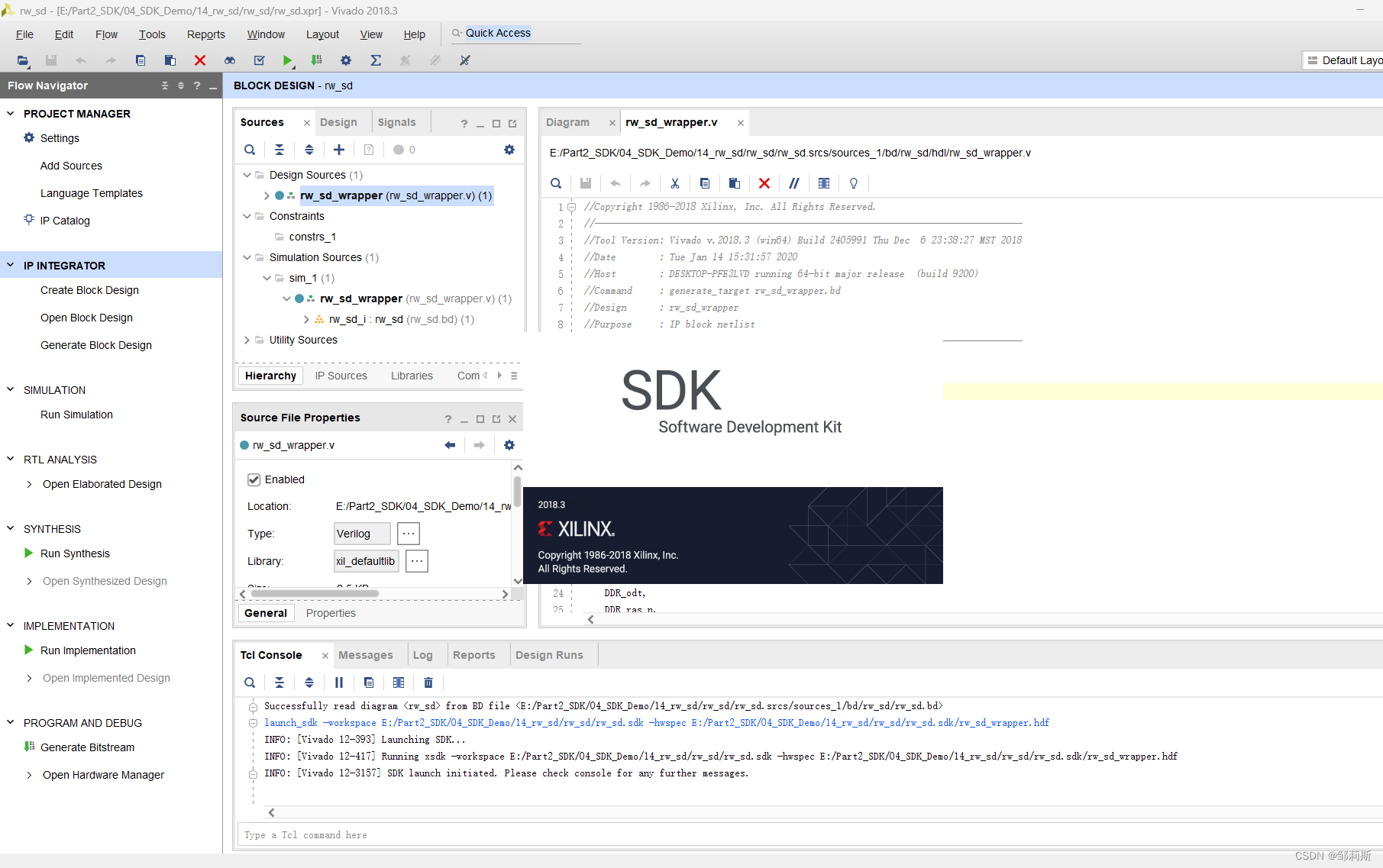
Task: Open the Reports menu
Action: pyautogui.click(x=206, y=34)
